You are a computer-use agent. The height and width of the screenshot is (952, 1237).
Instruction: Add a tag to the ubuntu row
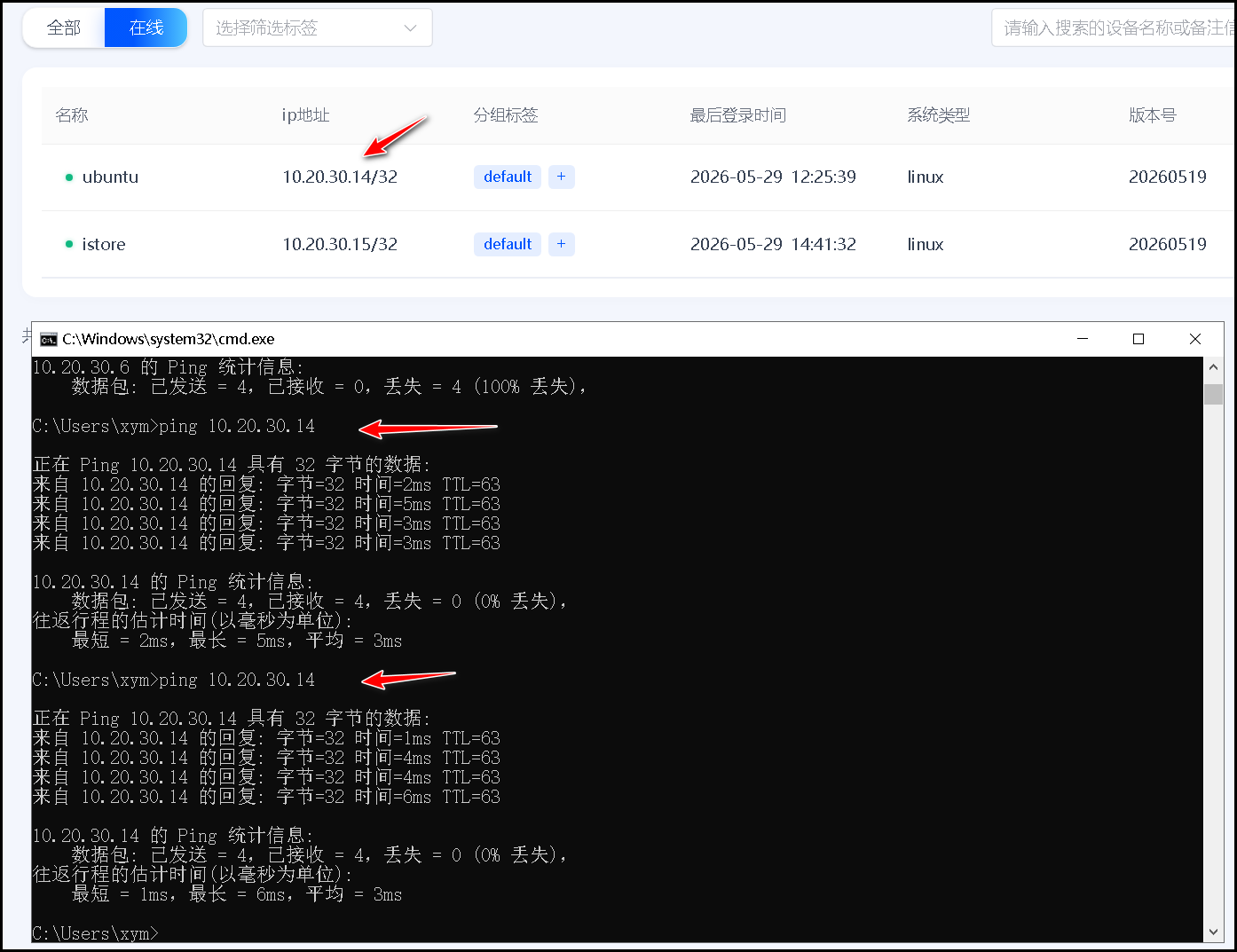[561, 177]
